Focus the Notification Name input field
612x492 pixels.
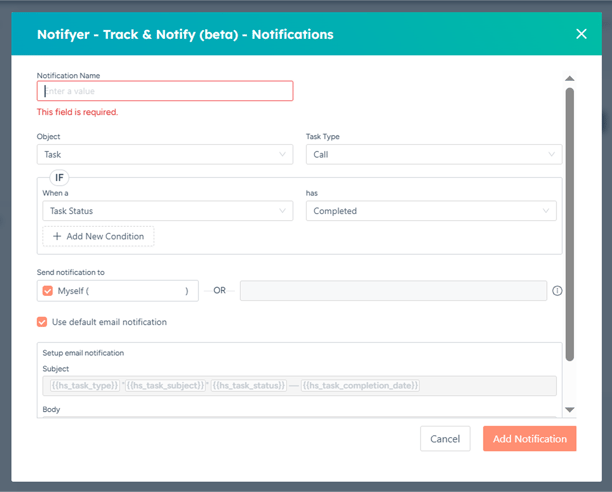point(165,91)
